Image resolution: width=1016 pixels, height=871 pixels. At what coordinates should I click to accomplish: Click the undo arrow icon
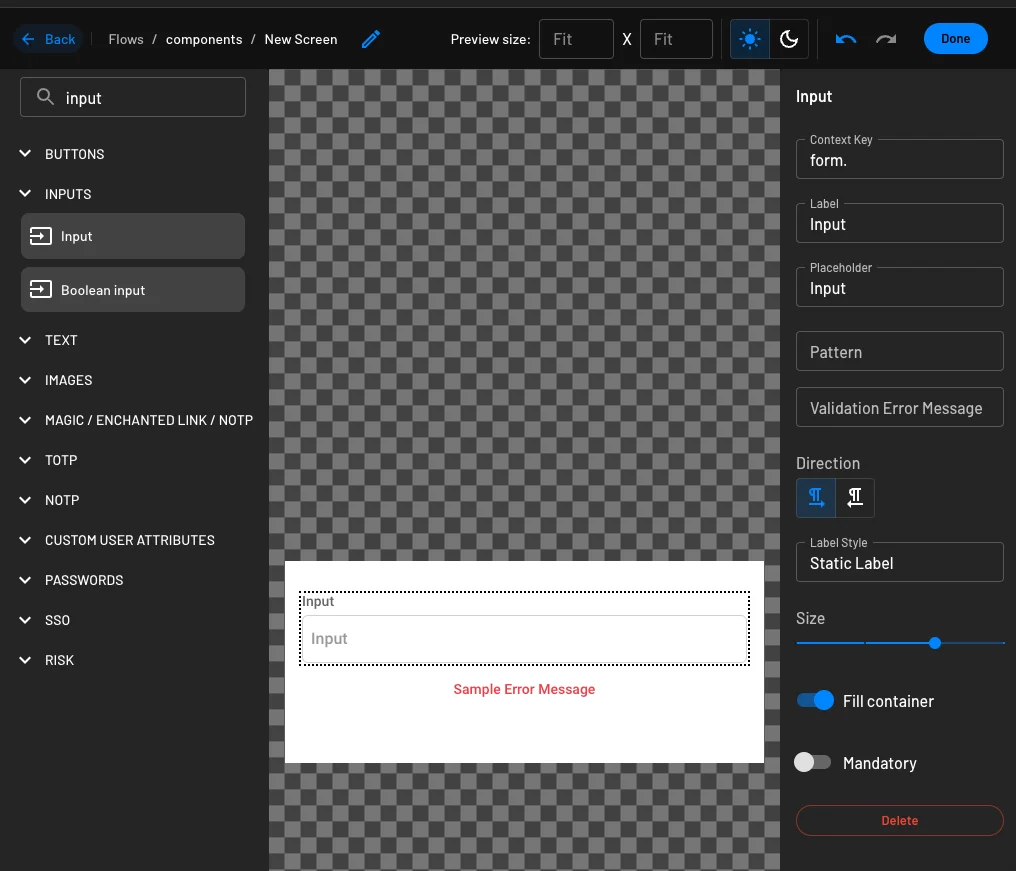[x=846, y=39]
